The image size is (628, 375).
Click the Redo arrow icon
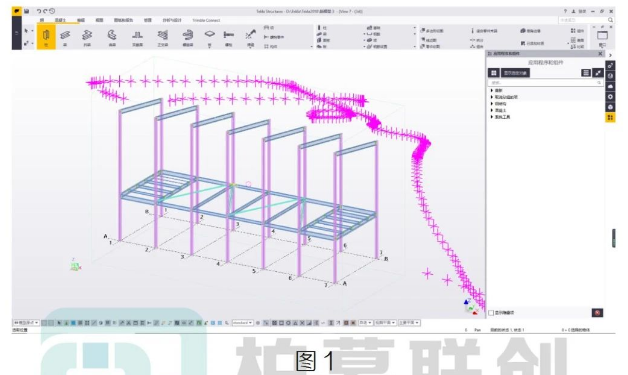tap(45, 11)
